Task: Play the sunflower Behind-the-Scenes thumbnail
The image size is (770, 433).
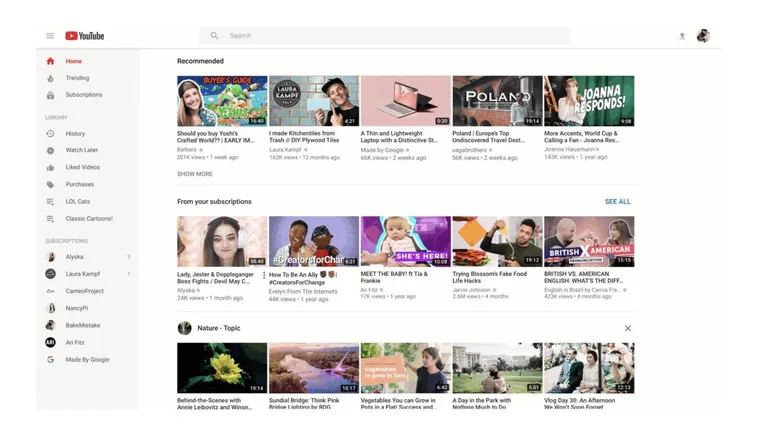Action: (x=222, y=368)
